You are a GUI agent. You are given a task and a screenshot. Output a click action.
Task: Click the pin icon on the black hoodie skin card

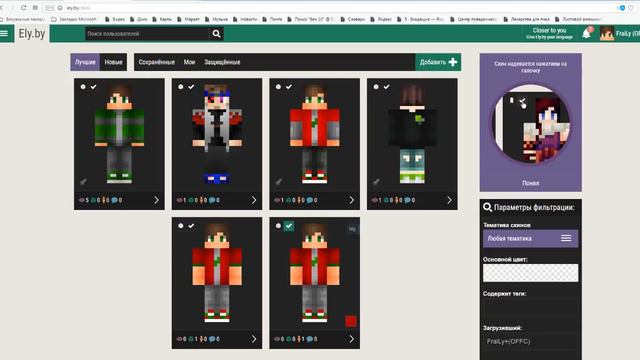pos(376,182)
